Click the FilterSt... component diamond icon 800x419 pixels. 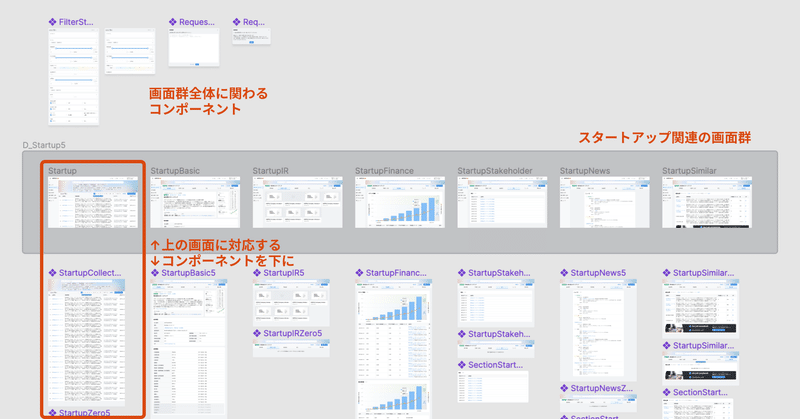(x=52, y=22)
